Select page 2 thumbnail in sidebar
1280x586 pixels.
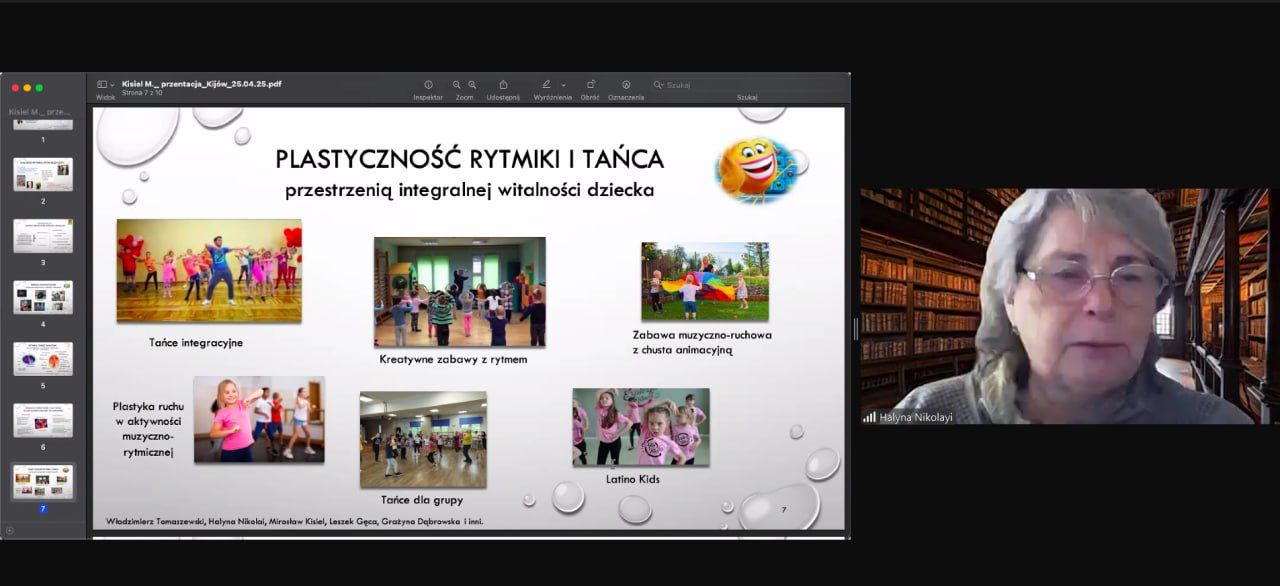pyautogui.click(x=43, y=174)
